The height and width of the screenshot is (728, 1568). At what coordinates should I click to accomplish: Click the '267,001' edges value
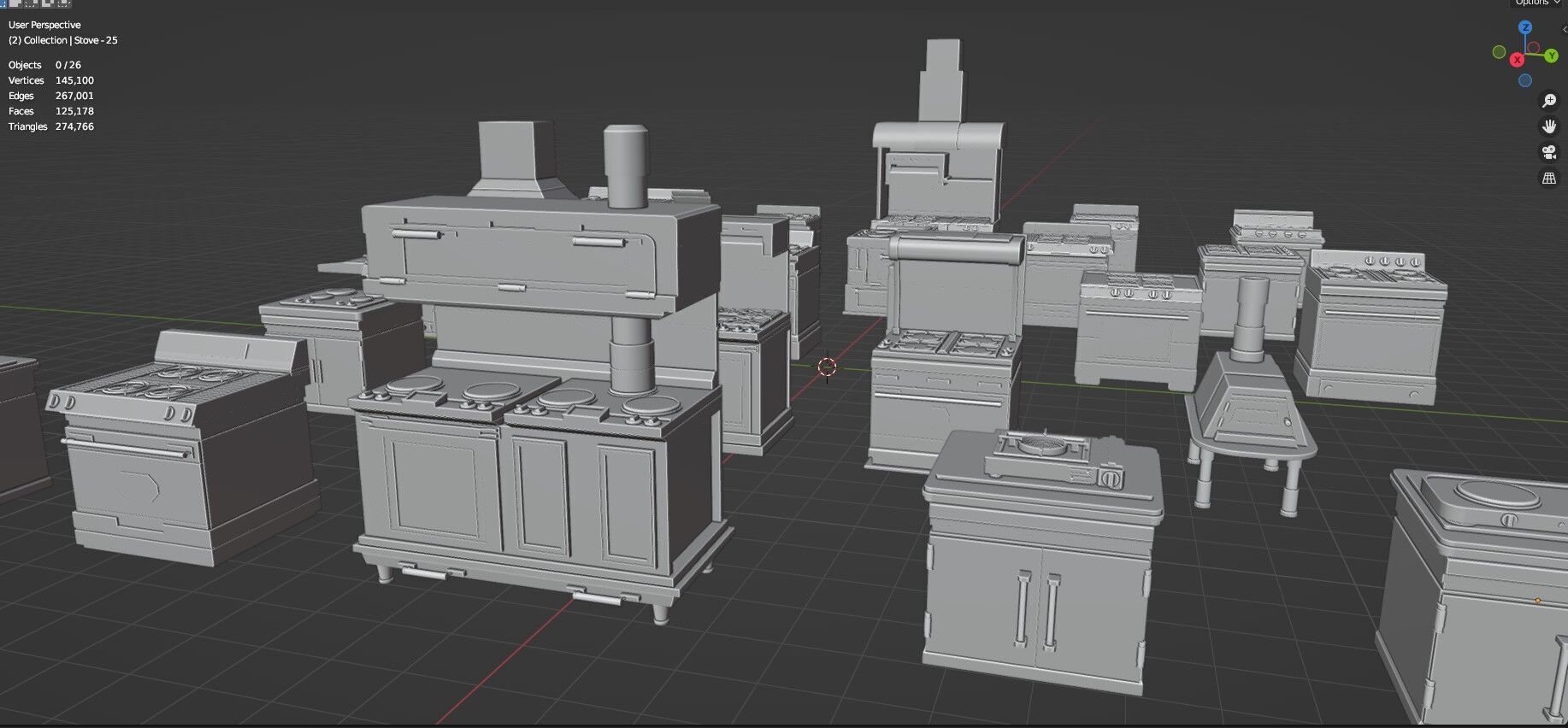tap(74, 96)
